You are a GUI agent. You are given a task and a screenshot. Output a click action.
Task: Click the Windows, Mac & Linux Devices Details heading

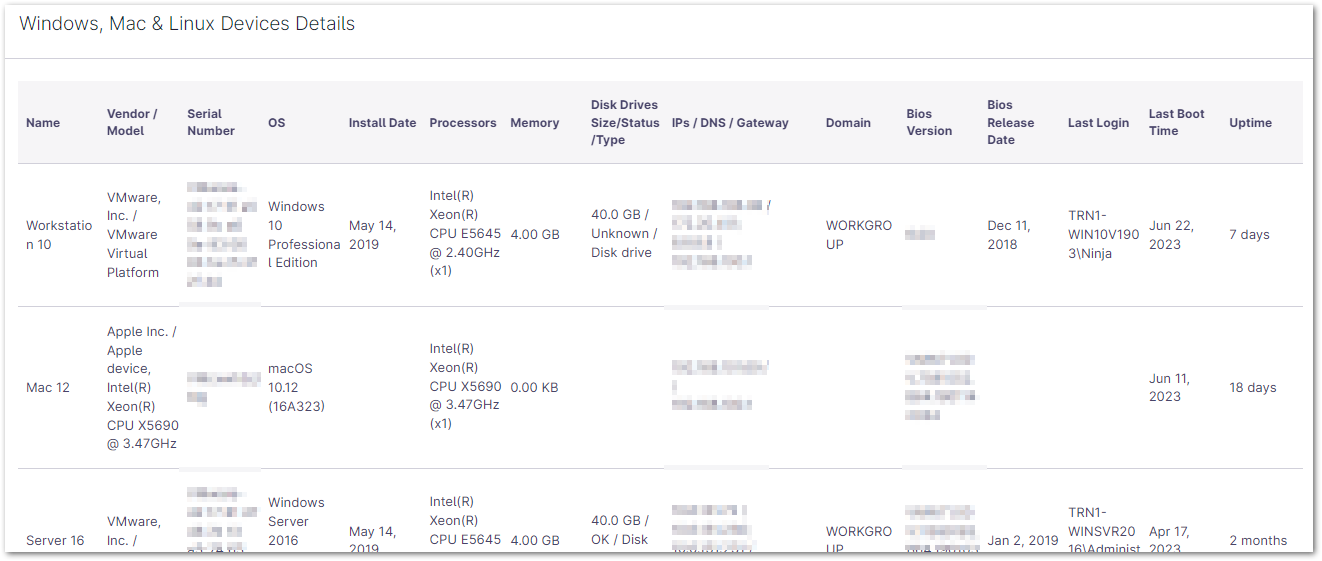[187, 23]
